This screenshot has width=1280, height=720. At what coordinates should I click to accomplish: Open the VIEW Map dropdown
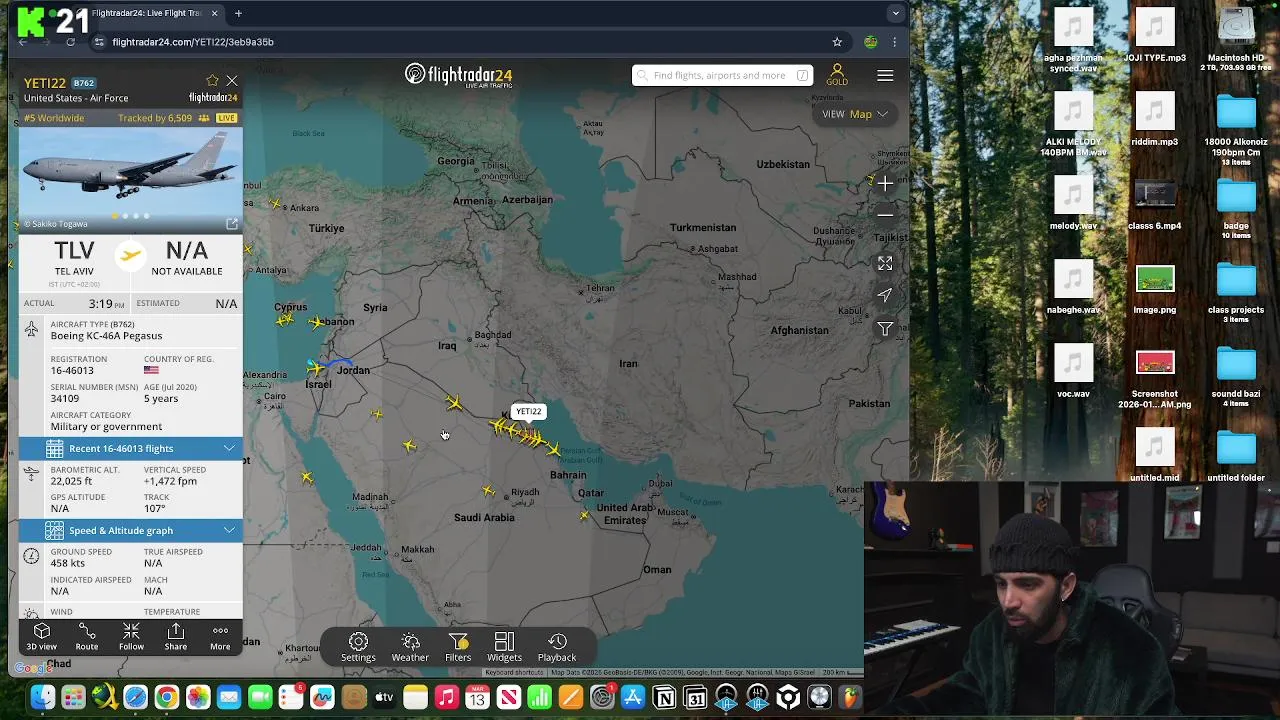coord(855,114)
